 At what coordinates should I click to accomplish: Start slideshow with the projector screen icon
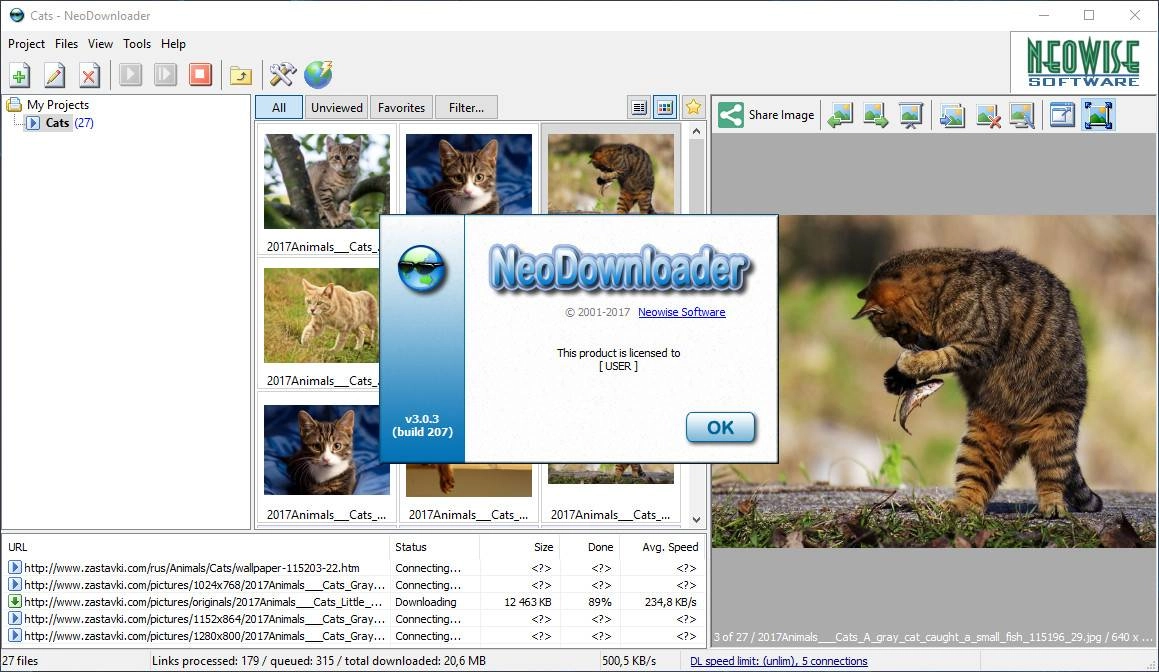(911, 115)
